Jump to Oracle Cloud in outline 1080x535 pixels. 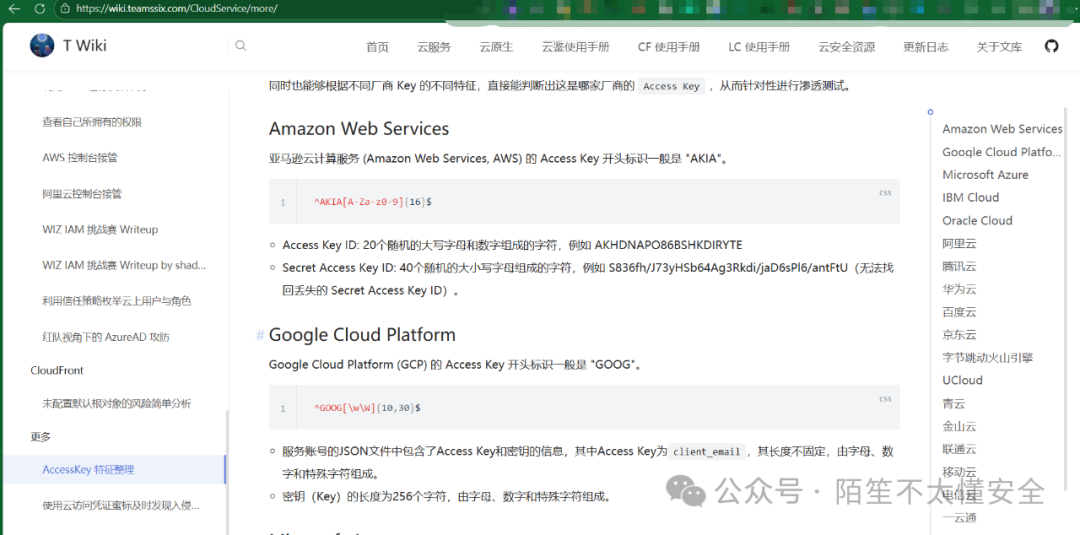click(x=977, y=220)
